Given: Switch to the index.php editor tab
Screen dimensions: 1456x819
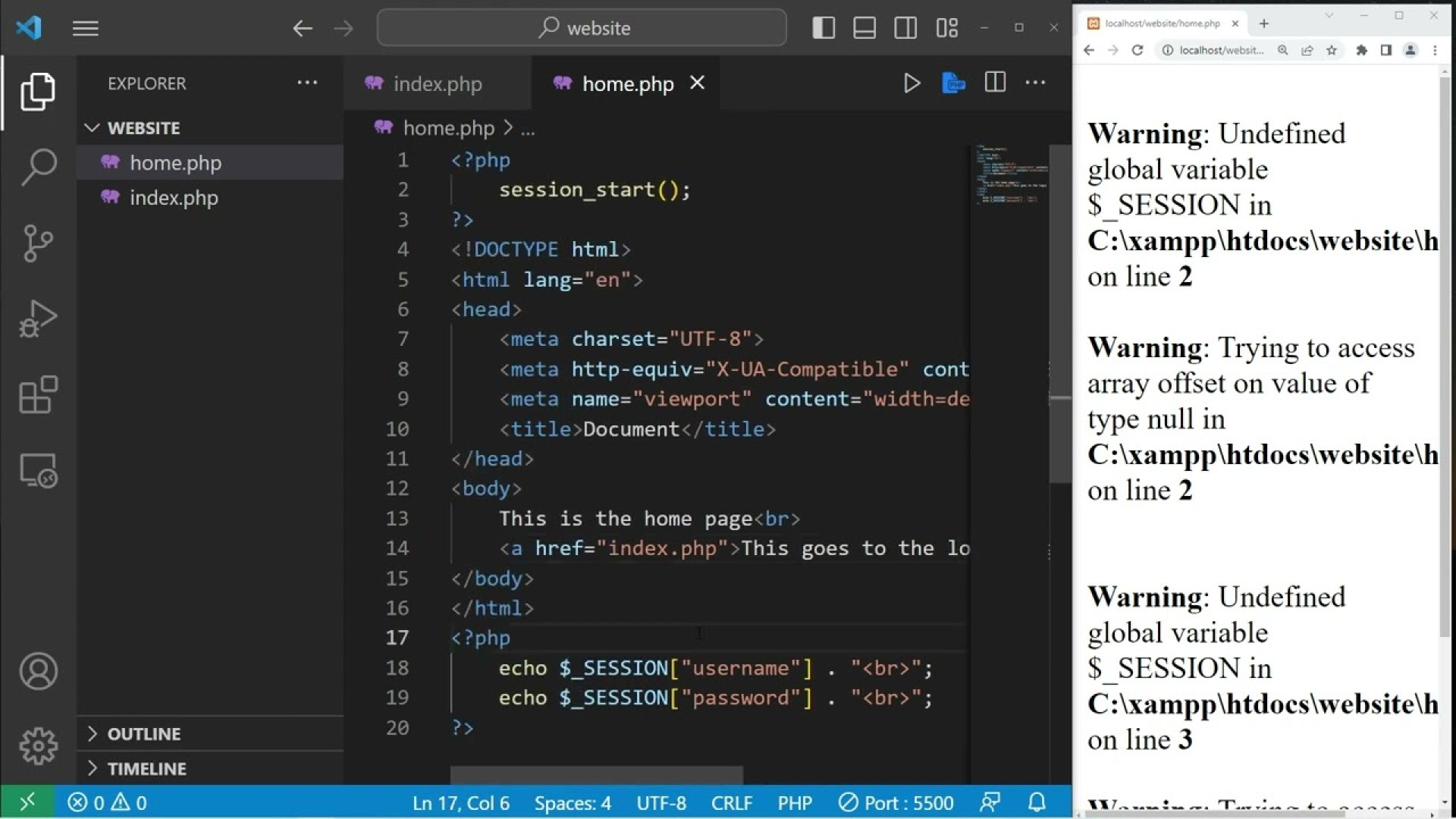Looking at the screenshot, I should click(x=437, y=83).
